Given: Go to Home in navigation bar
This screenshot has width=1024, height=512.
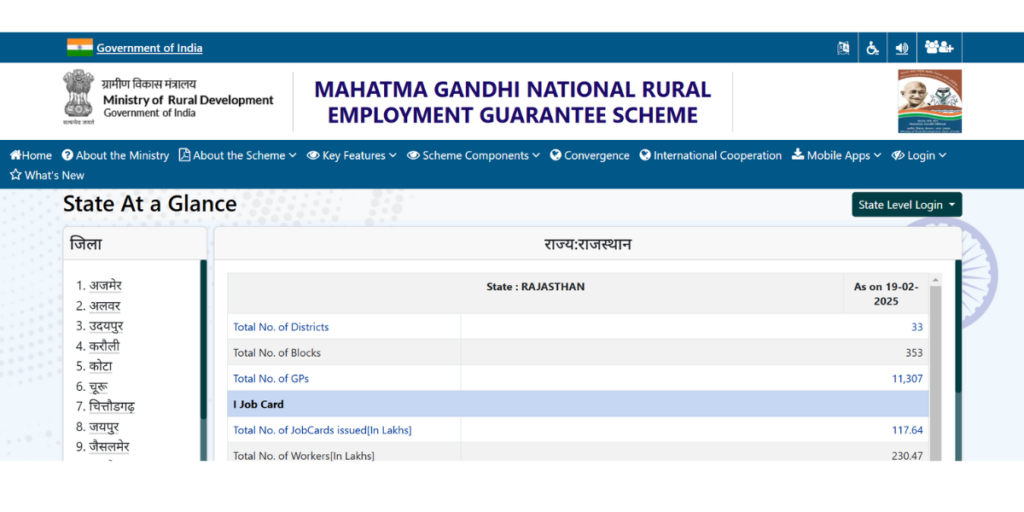Looking at the screenshot, I should click(31, 155).
